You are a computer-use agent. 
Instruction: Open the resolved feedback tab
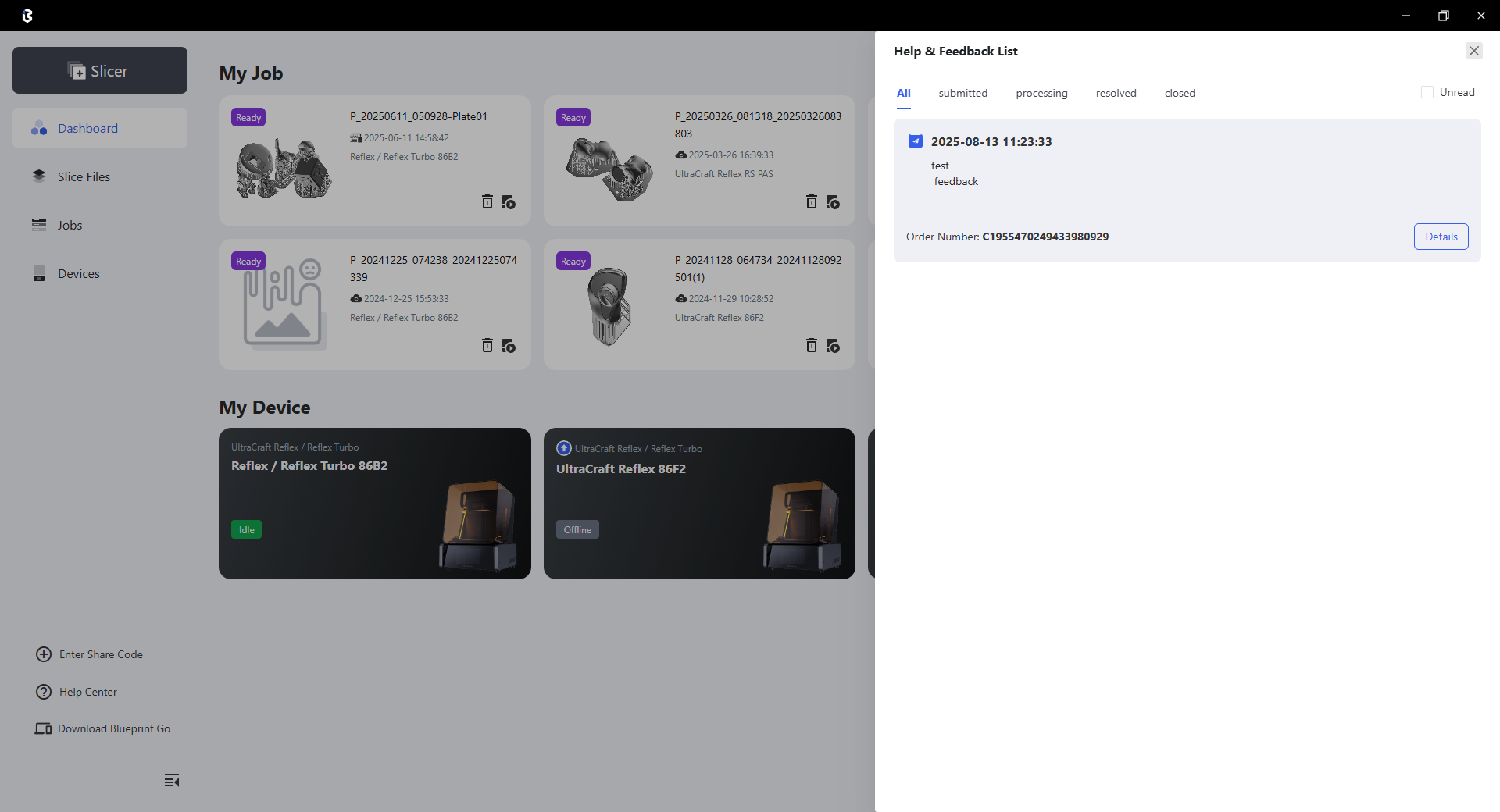[1116, 93]
